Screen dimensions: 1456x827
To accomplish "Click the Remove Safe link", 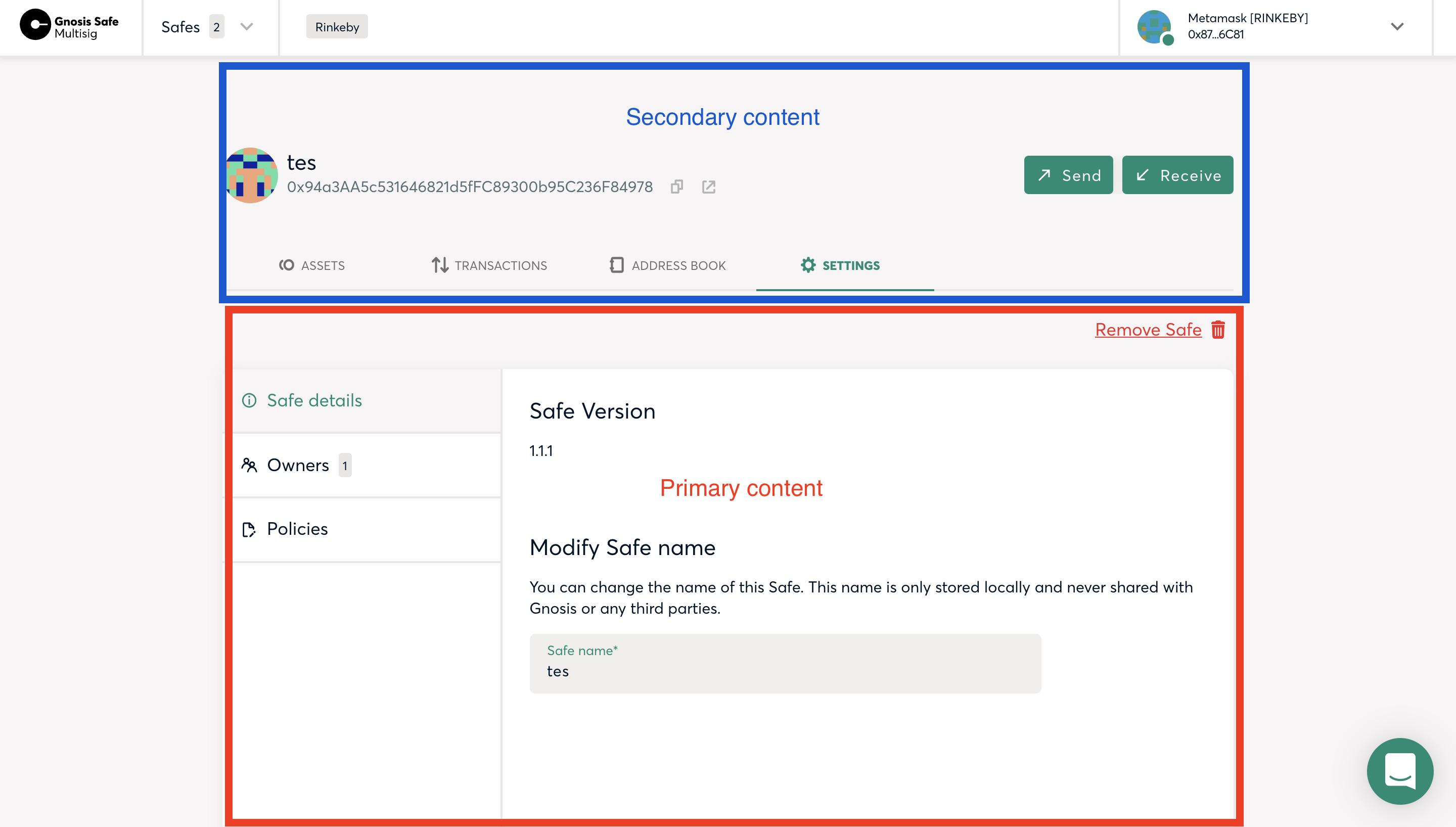I will coord(1148,330).
